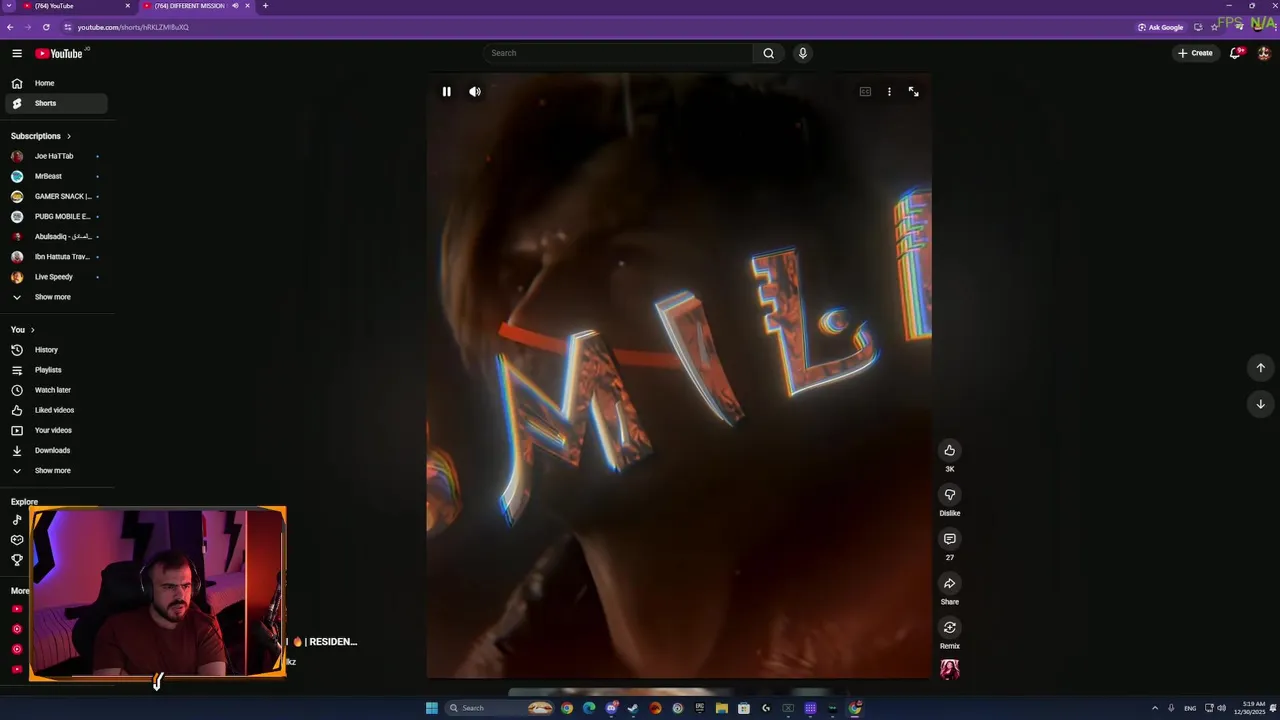Click the magnifier search button

pyautogui.click(x=768, y=53)
